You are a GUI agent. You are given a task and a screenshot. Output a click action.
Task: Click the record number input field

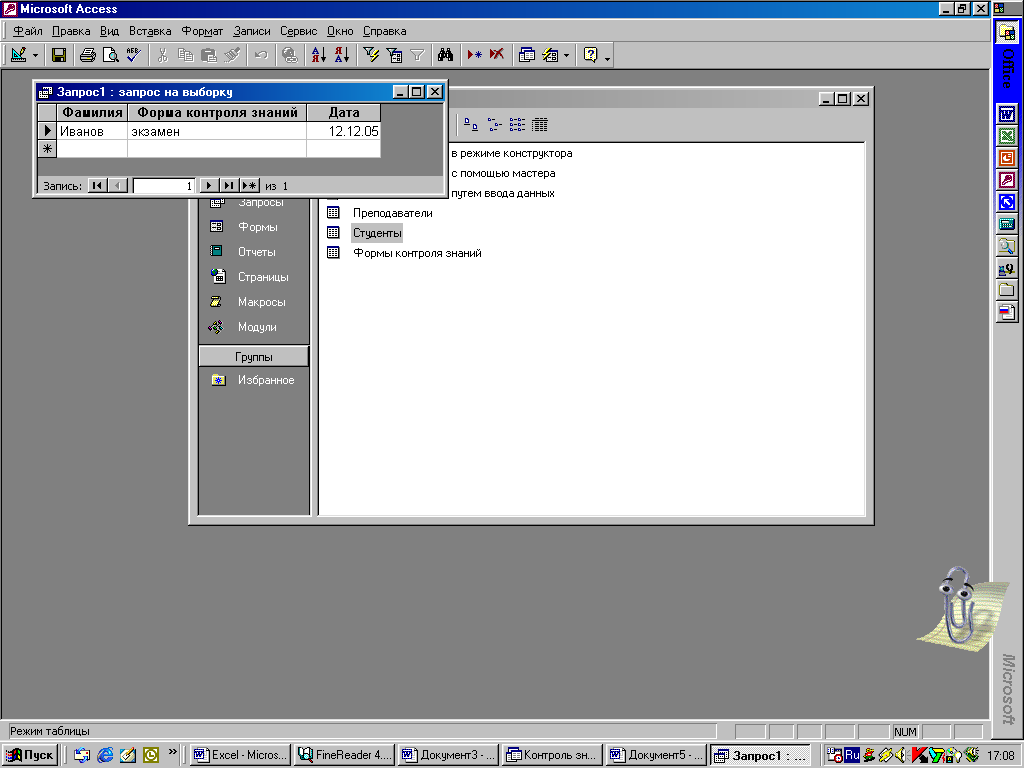tap(164, 186)
